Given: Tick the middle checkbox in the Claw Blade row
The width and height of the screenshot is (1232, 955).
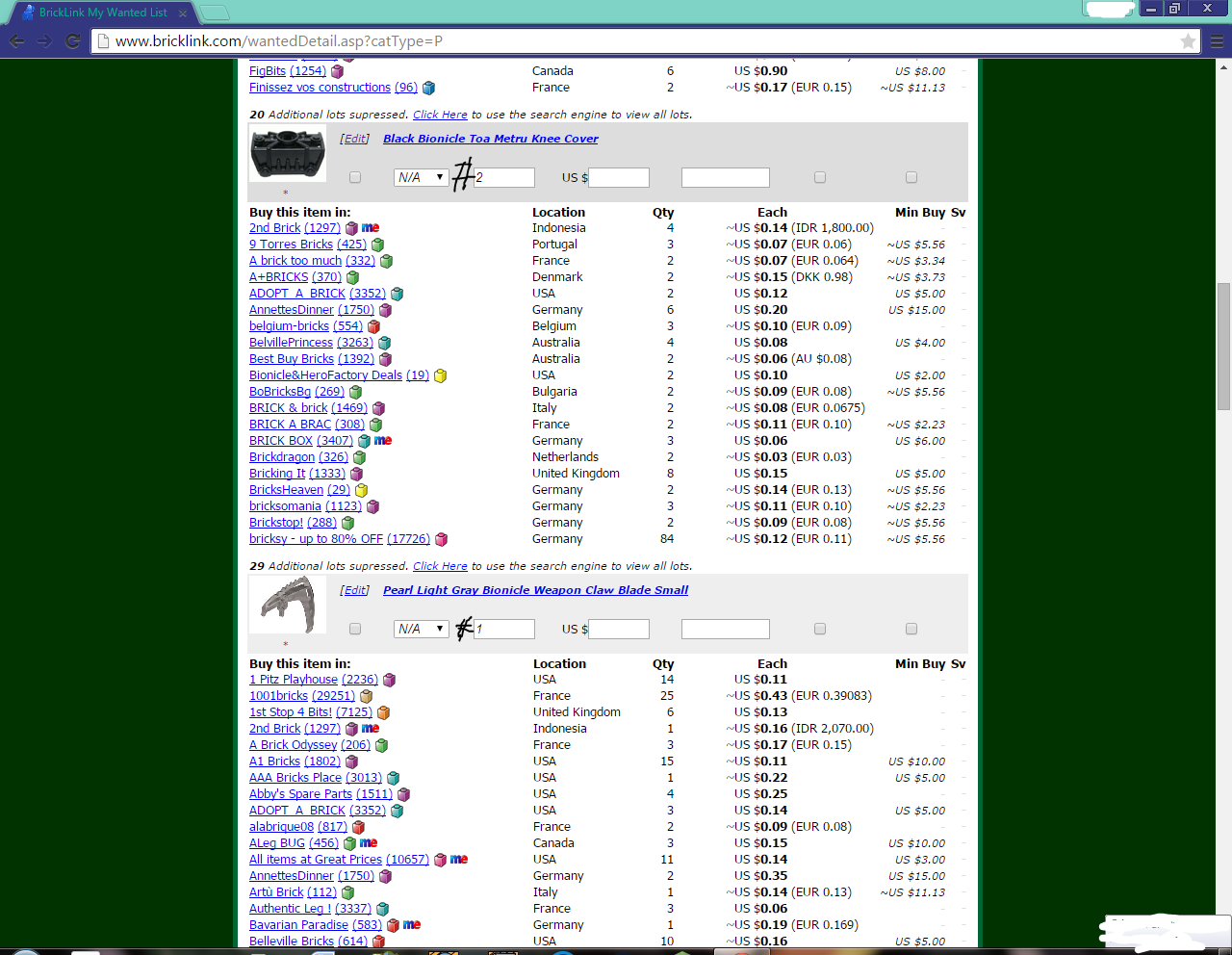Looking at the screenshot, I should 820,629.
